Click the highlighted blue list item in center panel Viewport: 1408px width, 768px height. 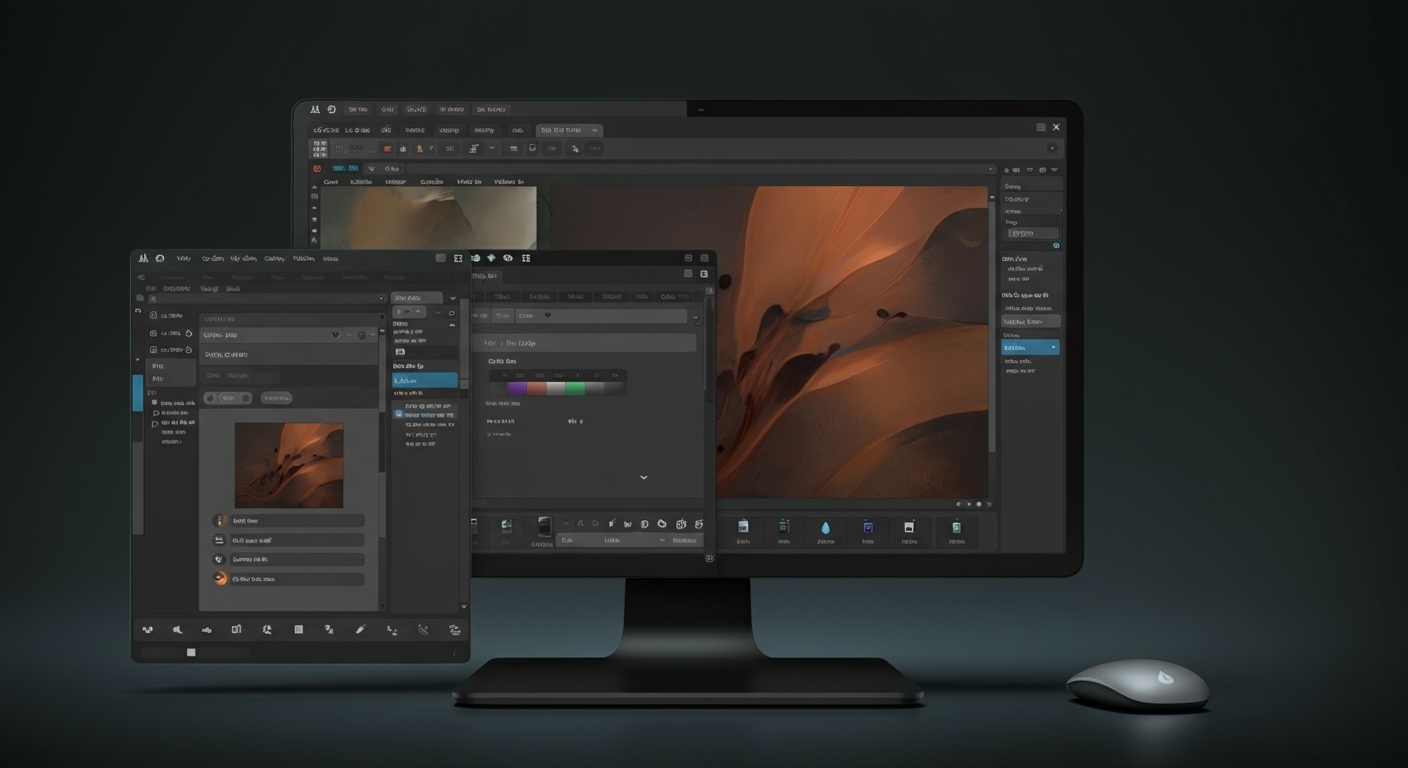424,380
